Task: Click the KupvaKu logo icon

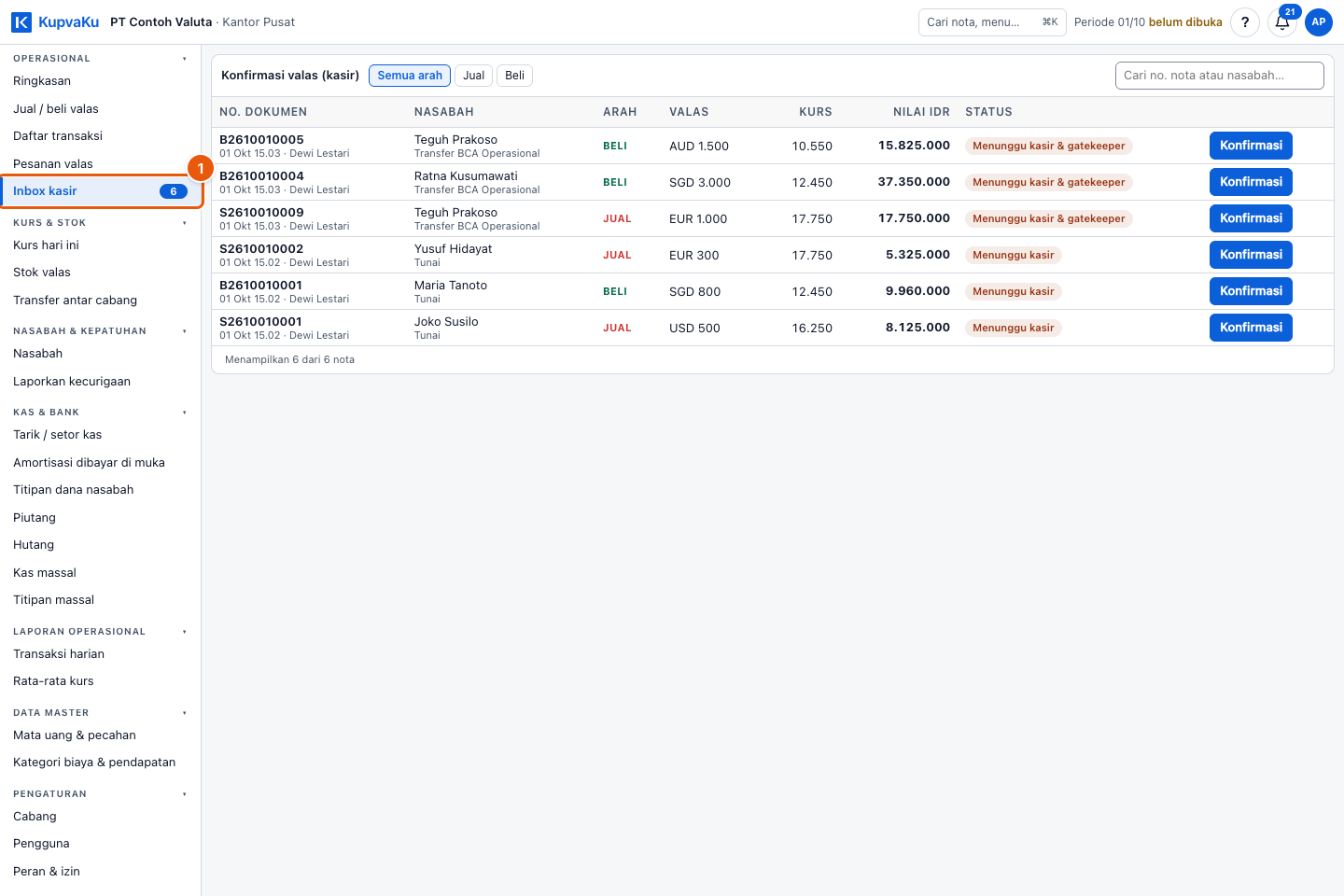Action: (x=21, y=22)
